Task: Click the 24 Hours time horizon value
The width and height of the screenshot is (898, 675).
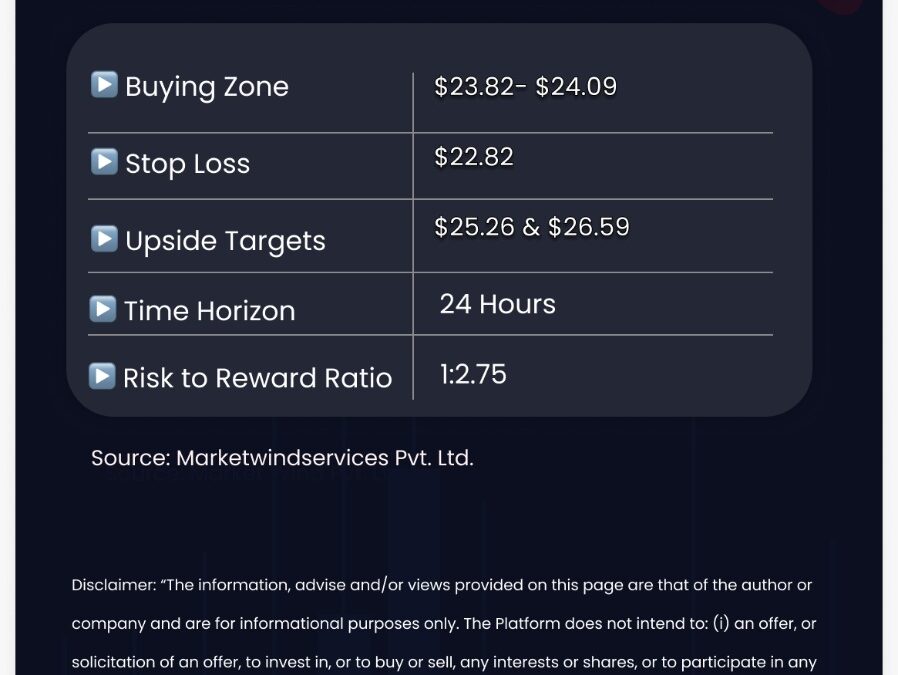Action: (498, 304)
